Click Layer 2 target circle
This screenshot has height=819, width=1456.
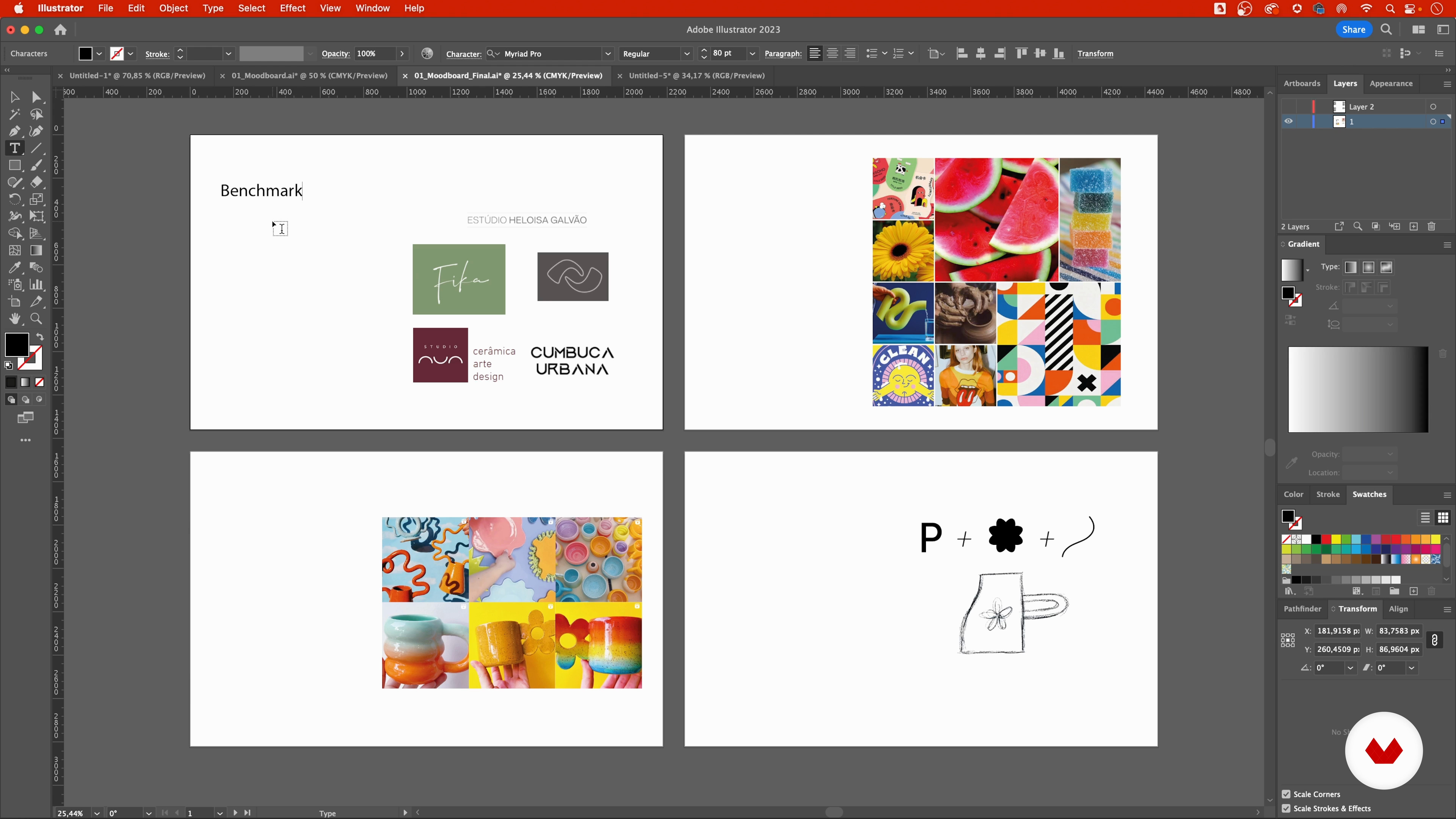(1433, 107)
